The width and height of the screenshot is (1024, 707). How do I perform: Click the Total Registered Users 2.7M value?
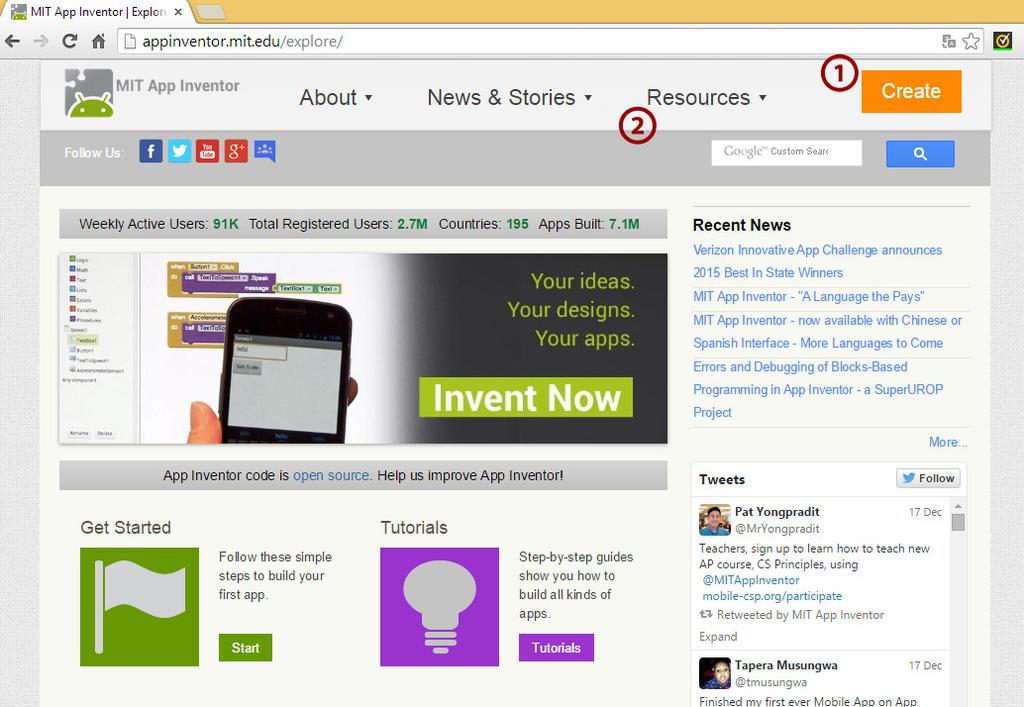click(413, 224)
